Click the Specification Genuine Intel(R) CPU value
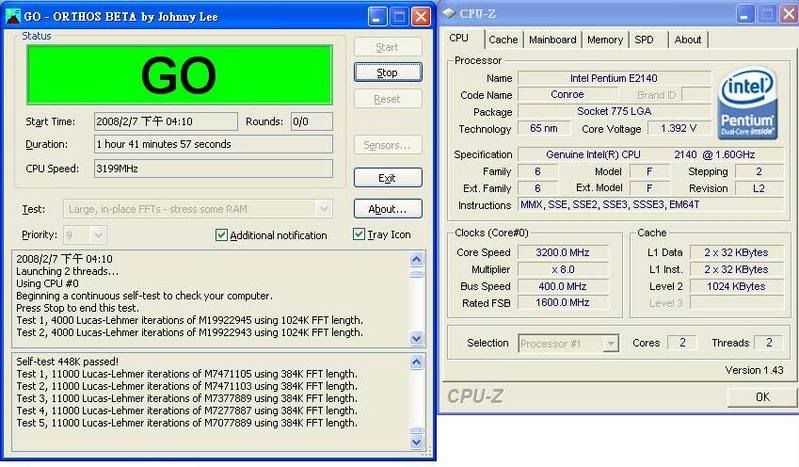 tap(651, 154)
